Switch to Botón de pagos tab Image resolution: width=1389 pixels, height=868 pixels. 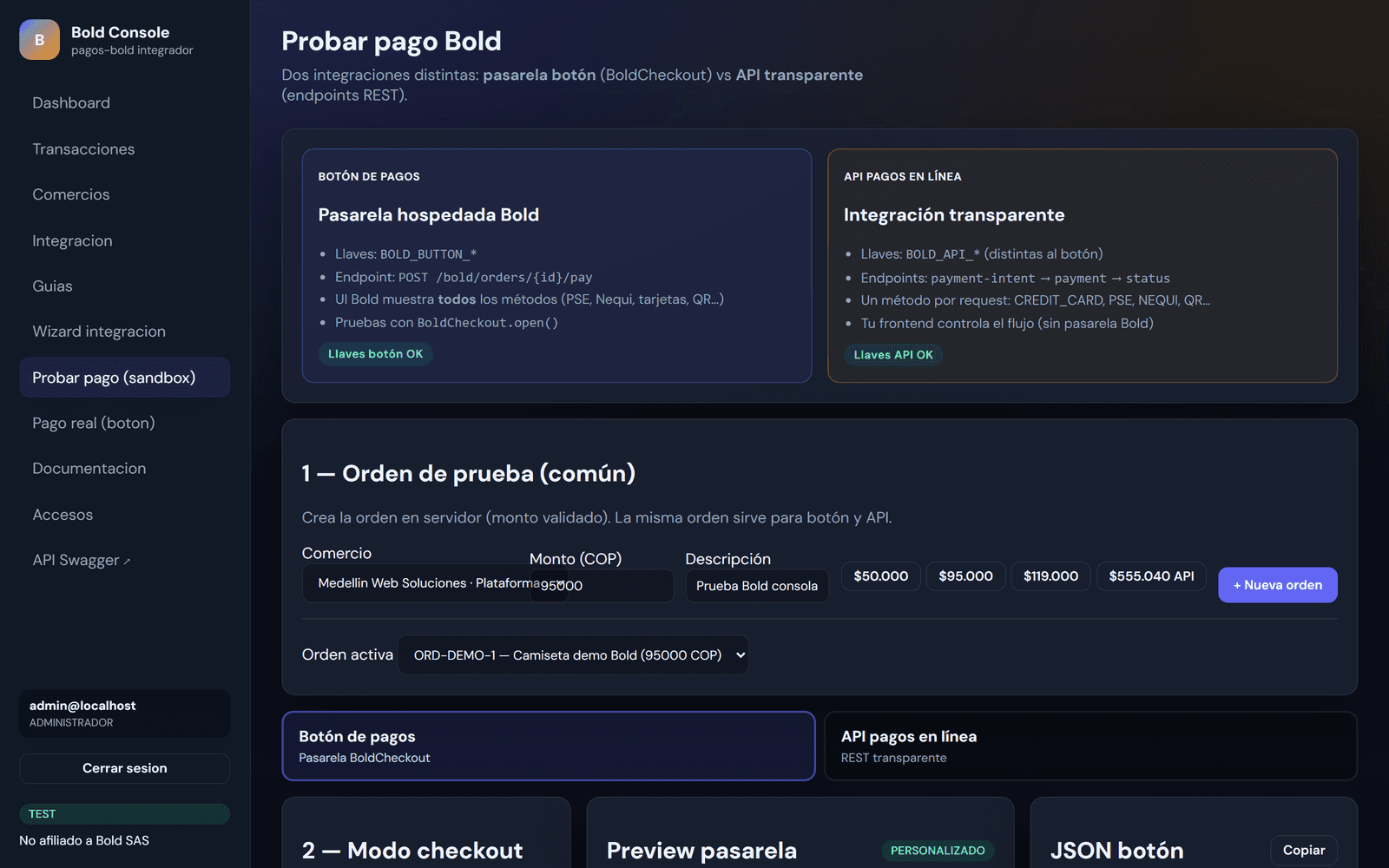[x=548, y=746]
